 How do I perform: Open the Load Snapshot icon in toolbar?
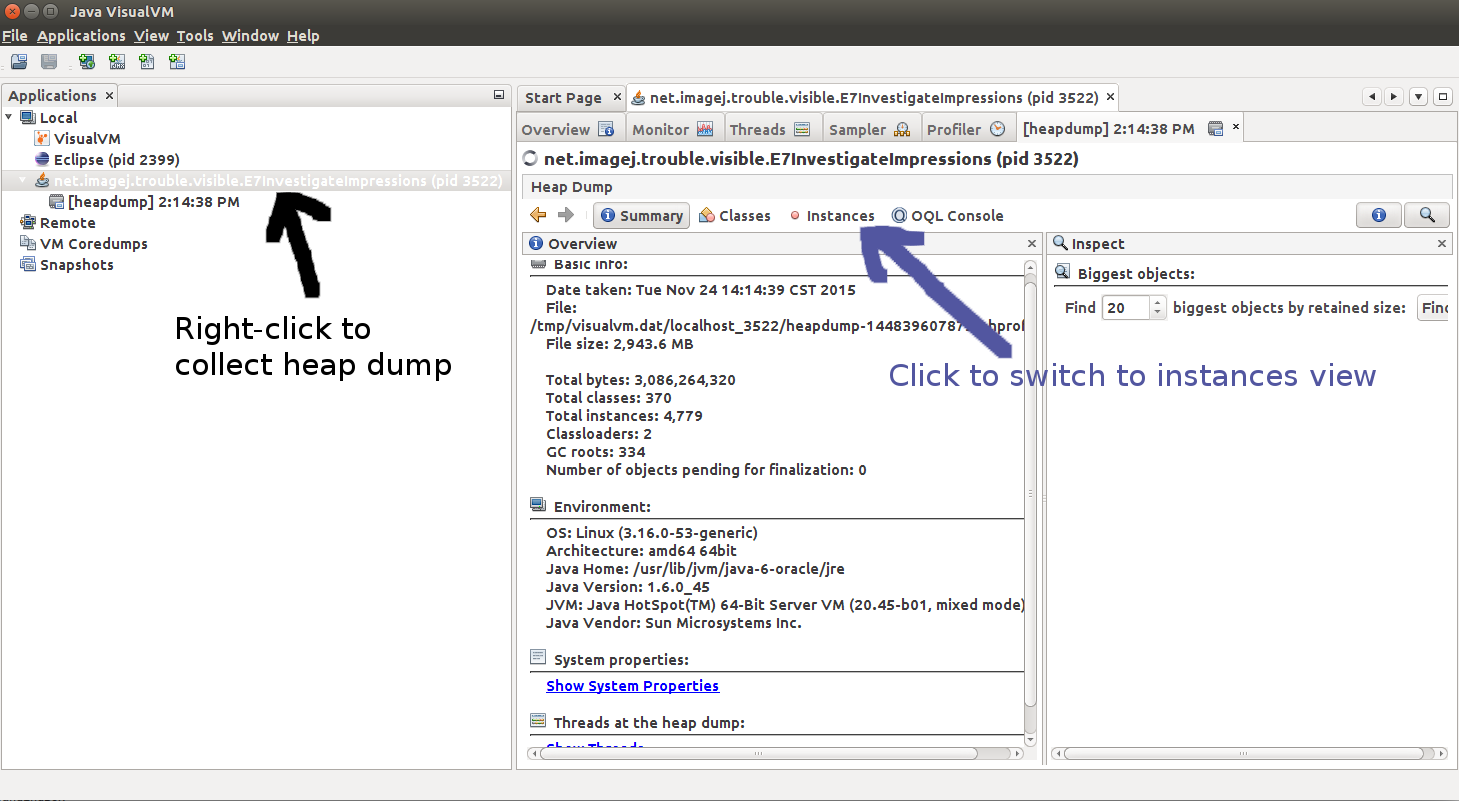pyautogui.click(x=18, y=61)
